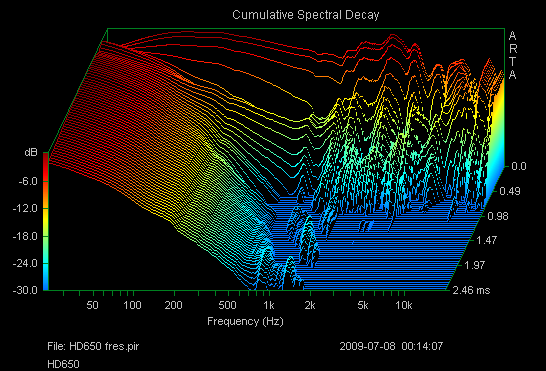Click the 50 Hz frequency tick label

coord(92,305)
